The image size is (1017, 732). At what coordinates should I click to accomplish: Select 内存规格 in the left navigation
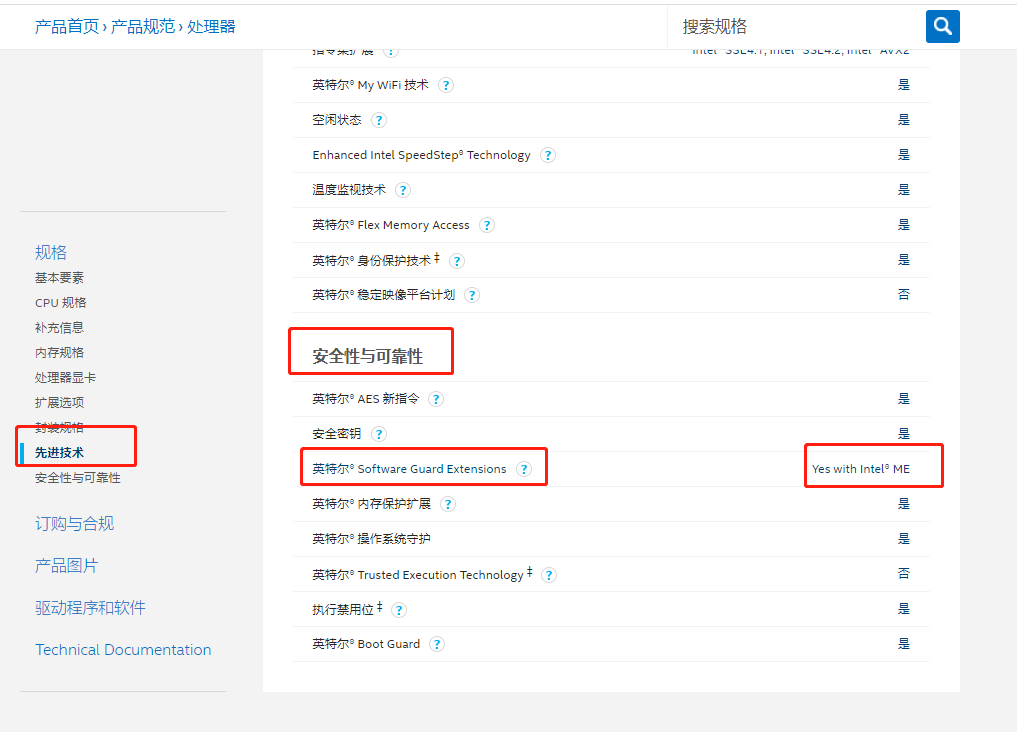pos(60,353)
